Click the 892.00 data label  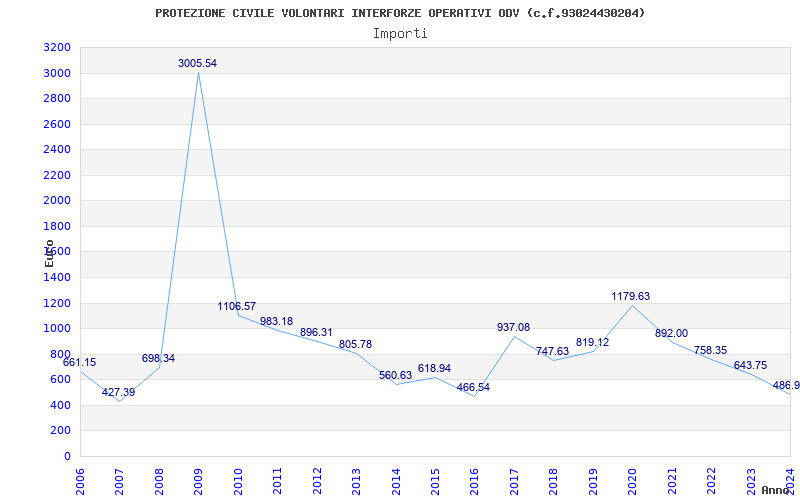pyautogui.click(x=671, y=333)
